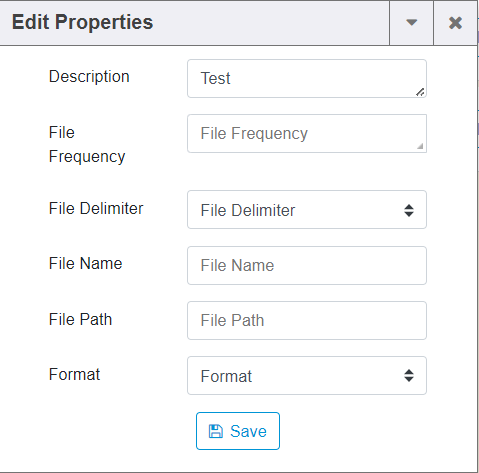Screen dimensions: 479x473
Task: Click the Description label
Action: (x=89, y=77)
